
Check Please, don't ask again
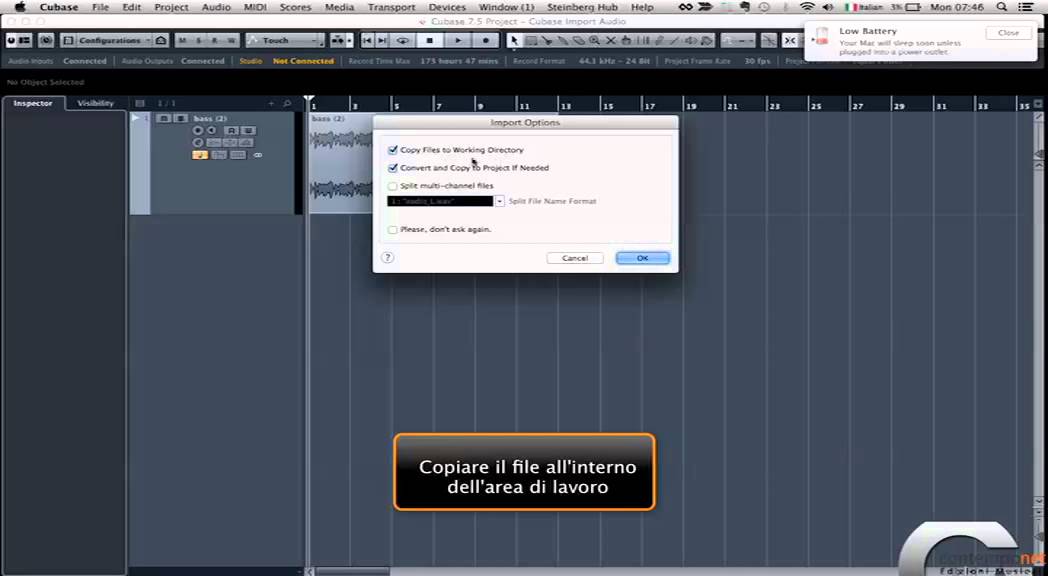[392, 230]
